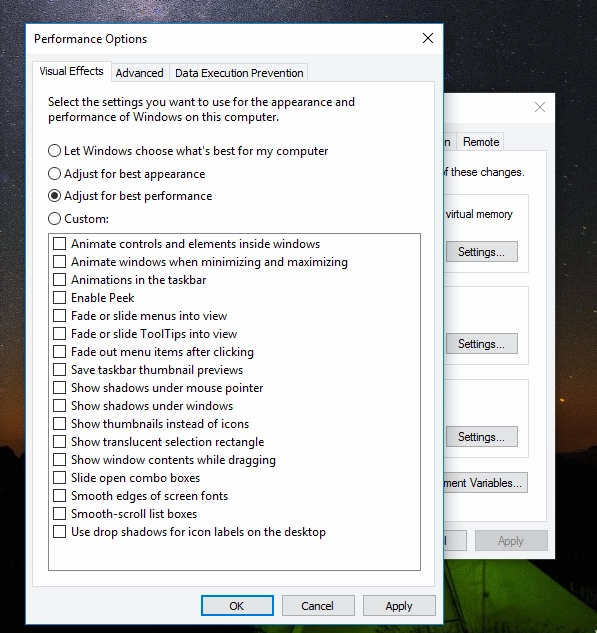Enable Peek checkbox
Image resolution: width=597 pixels, height=633 pixels.
pyautogui.click(x=60, y=298)
